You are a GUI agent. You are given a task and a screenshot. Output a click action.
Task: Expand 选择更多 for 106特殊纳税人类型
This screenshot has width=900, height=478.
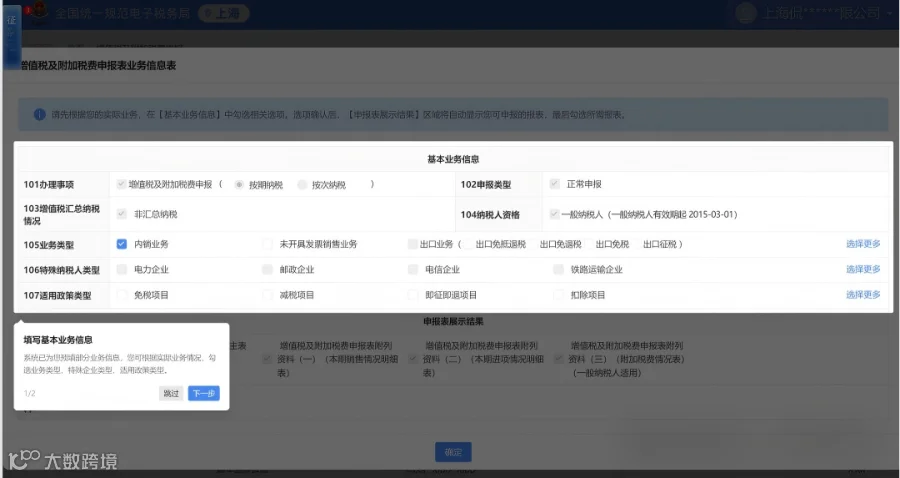[x=863, y=269]
